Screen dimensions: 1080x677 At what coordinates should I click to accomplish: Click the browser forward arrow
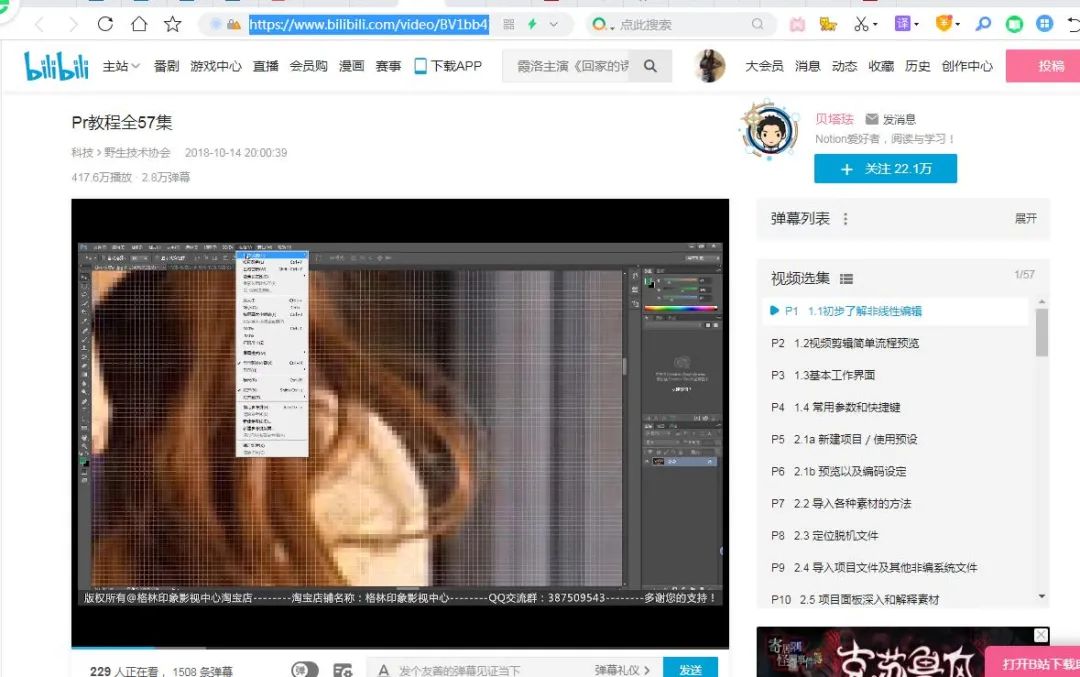click(x=72, y=25)
